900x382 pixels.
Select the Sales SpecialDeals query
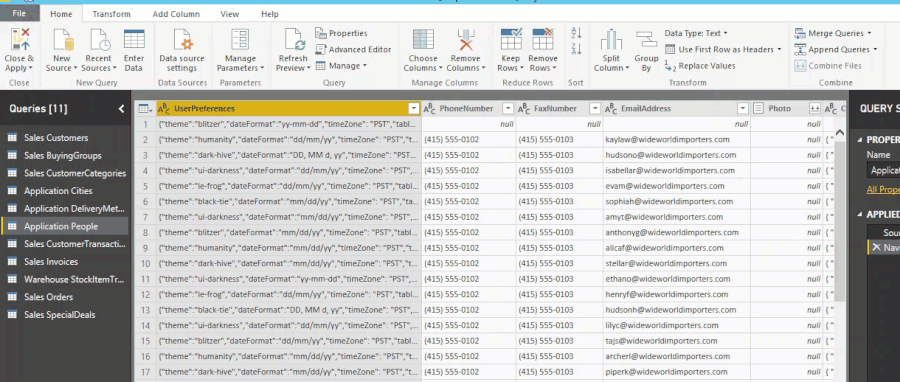(65, 315)
